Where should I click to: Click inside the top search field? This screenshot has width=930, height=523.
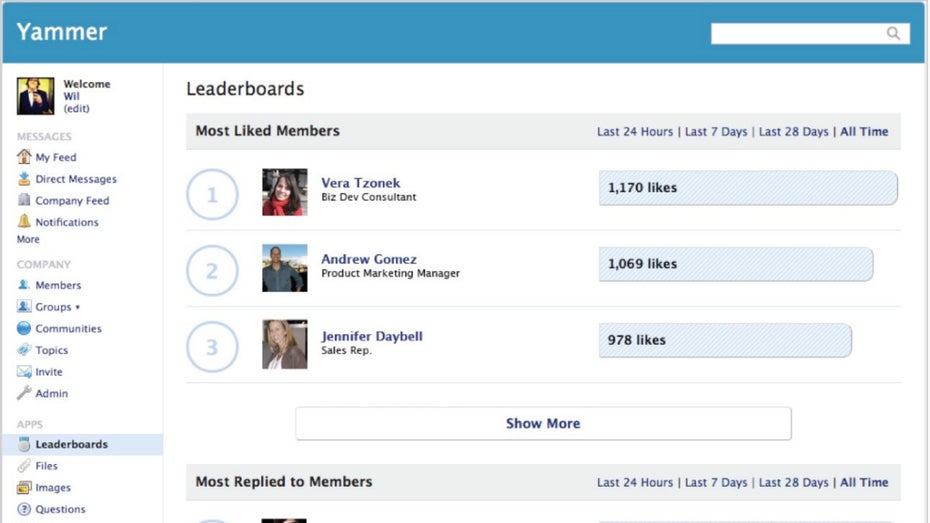(796, 34)
